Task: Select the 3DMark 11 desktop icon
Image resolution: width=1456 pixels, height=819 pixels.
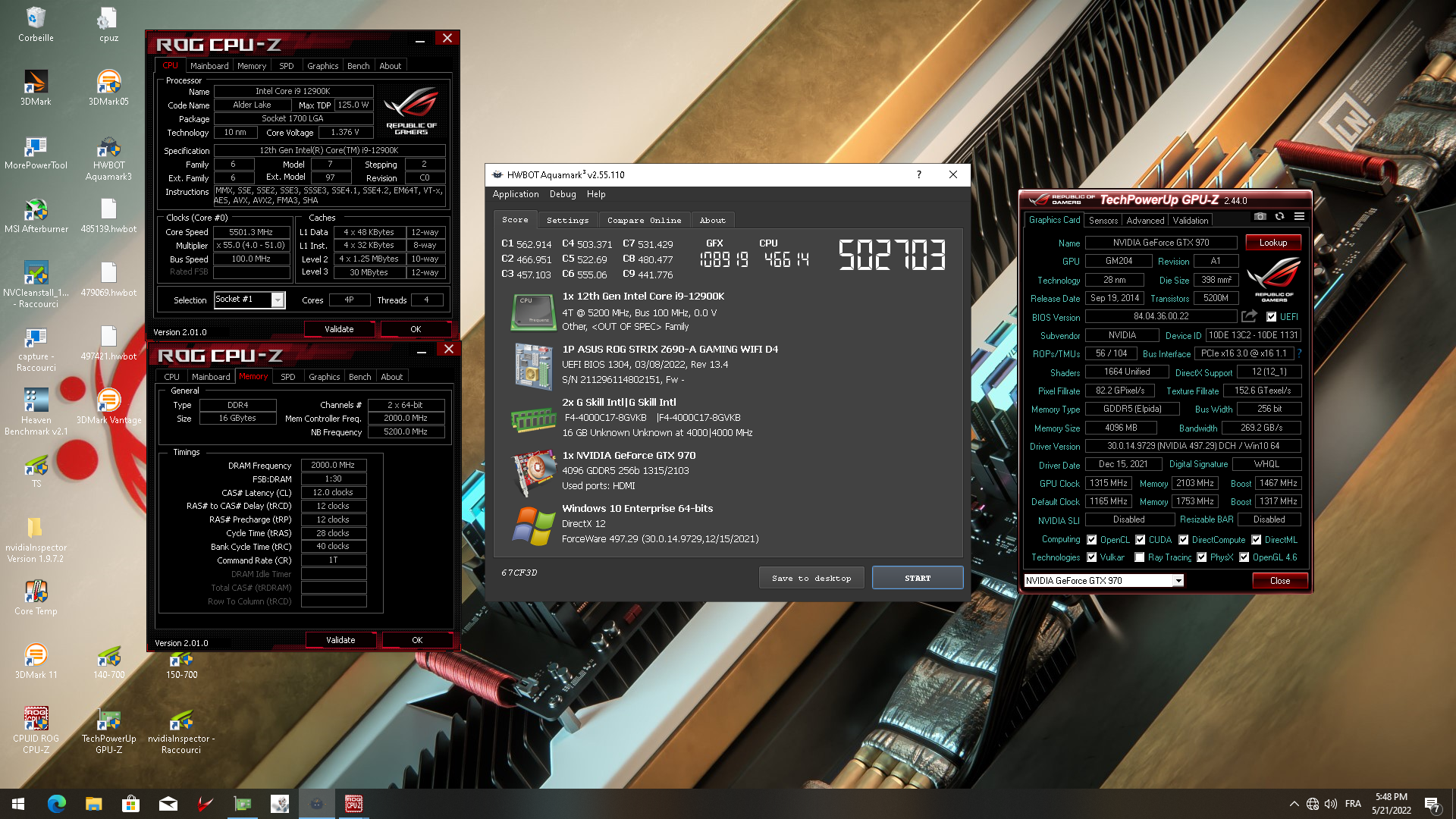Action: [36, 661]
